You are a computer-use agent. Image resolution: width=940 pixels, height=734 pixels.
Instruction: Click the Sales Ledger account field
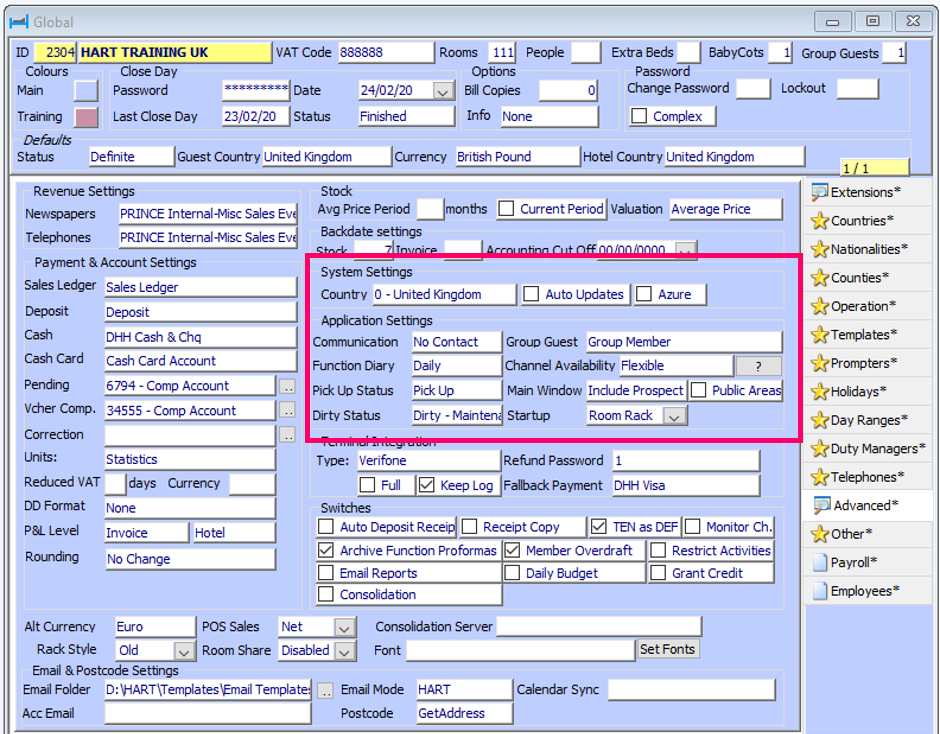200,287
